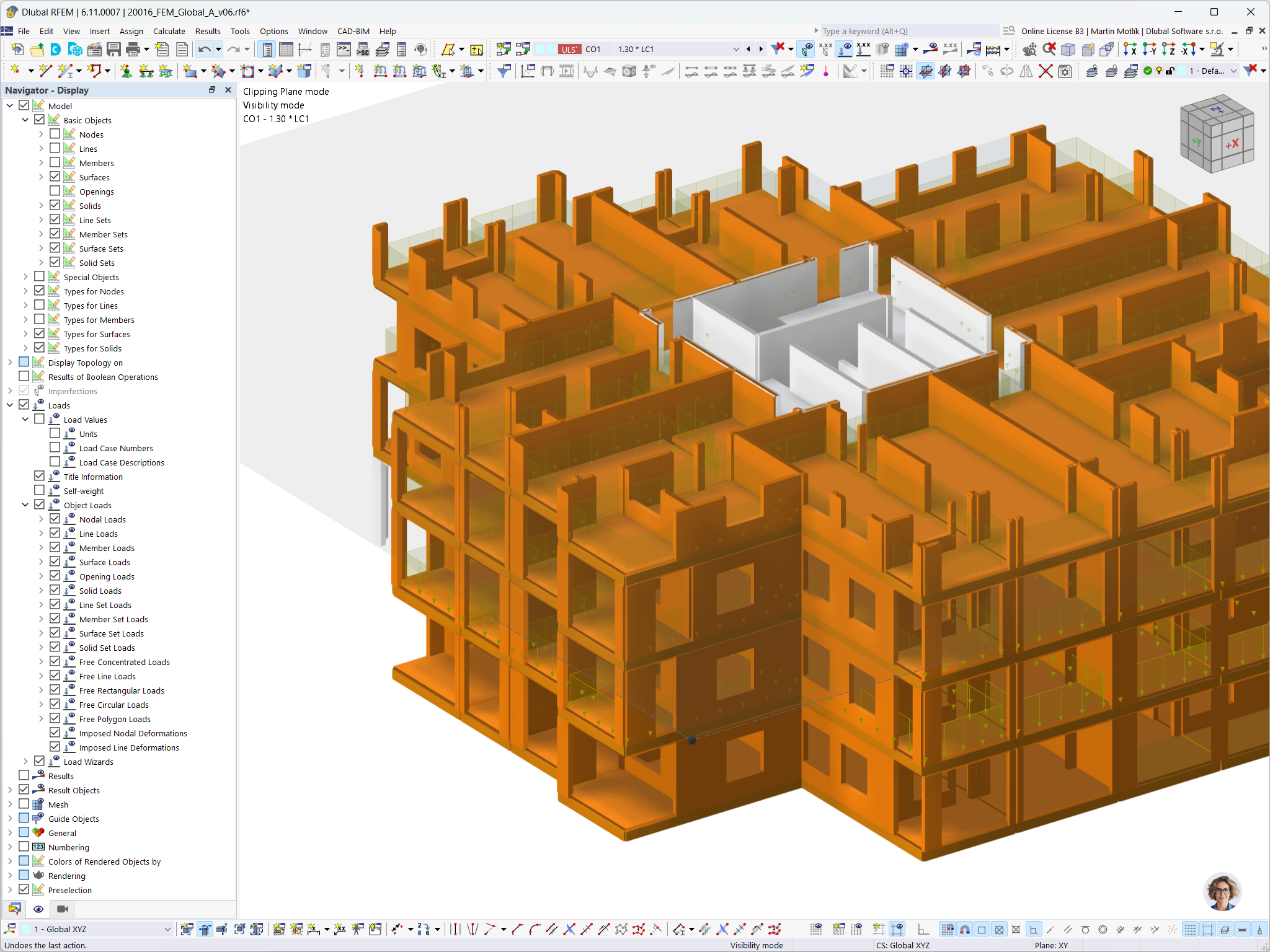
Task: Save the current model
Action: click(114, 50)
